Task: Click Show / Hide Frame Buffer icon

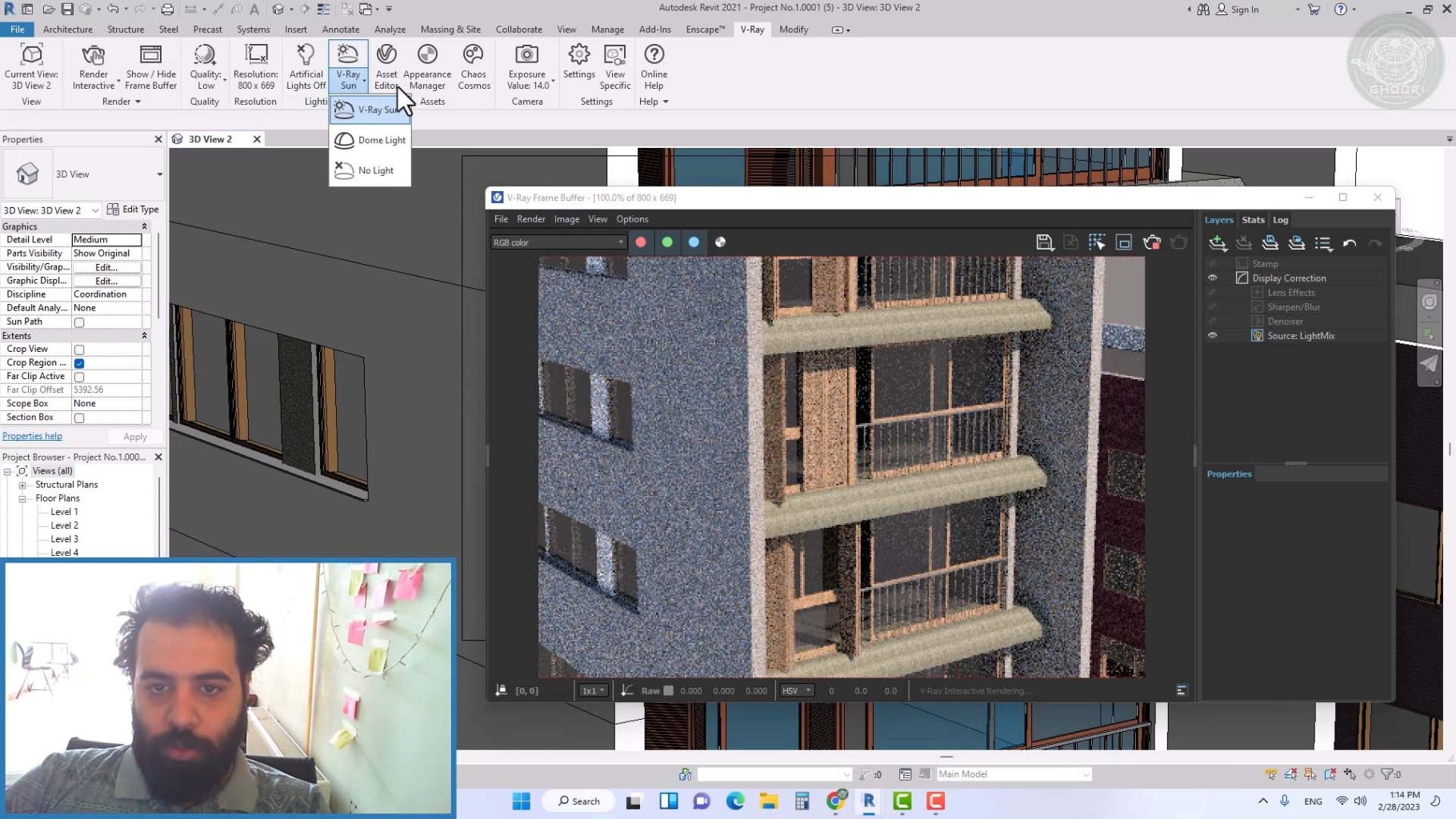Action: tap(150, 55)
